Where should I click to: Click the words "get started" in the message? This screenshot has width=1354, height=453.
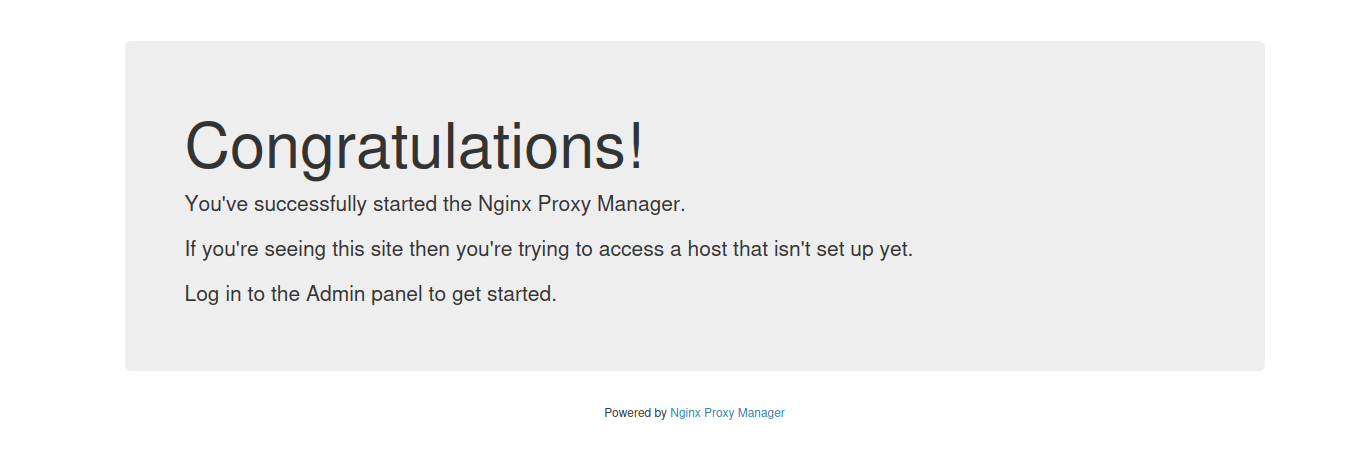click(503, 294)
